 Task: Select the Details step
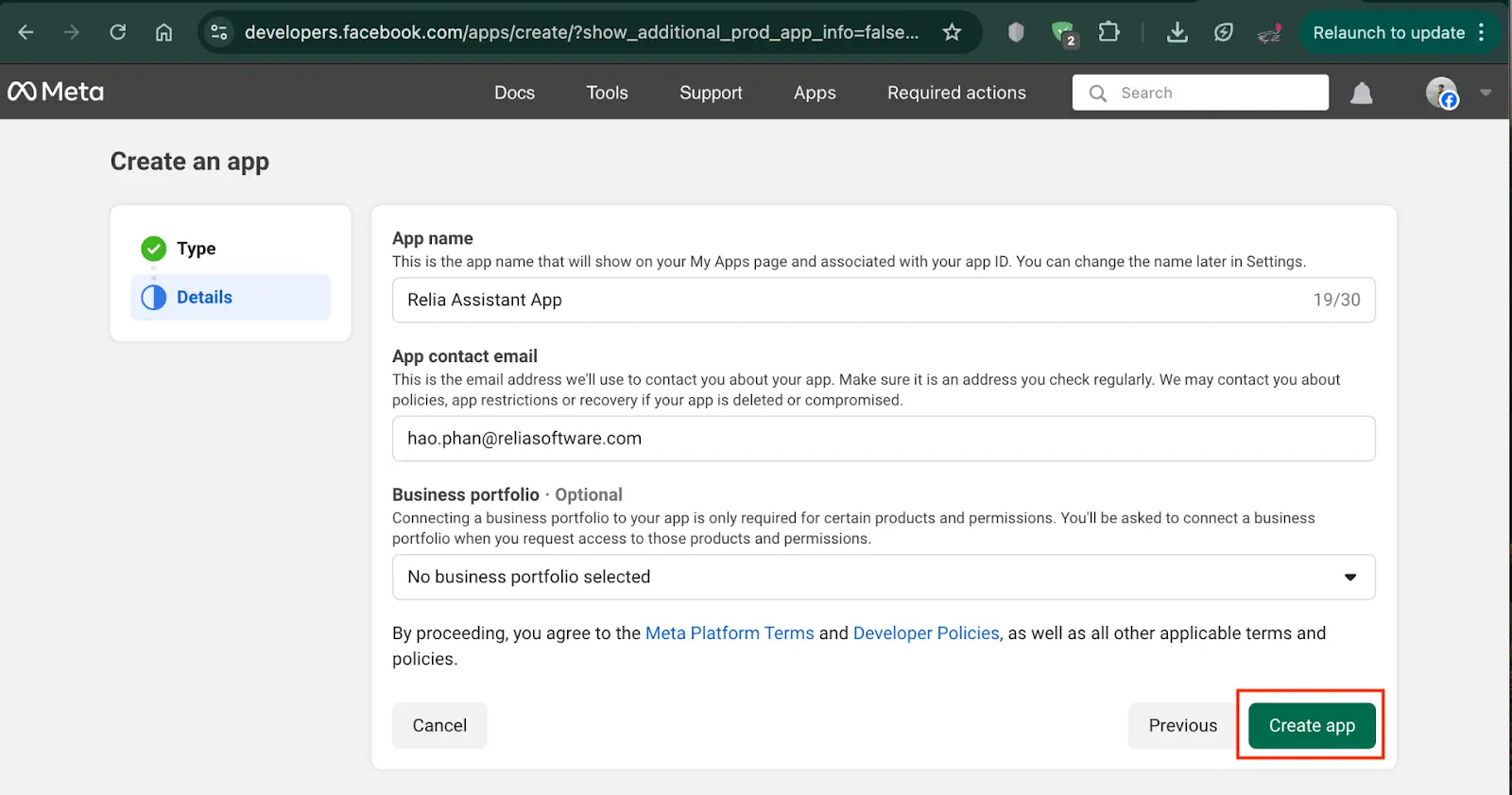tap(204, 297)
